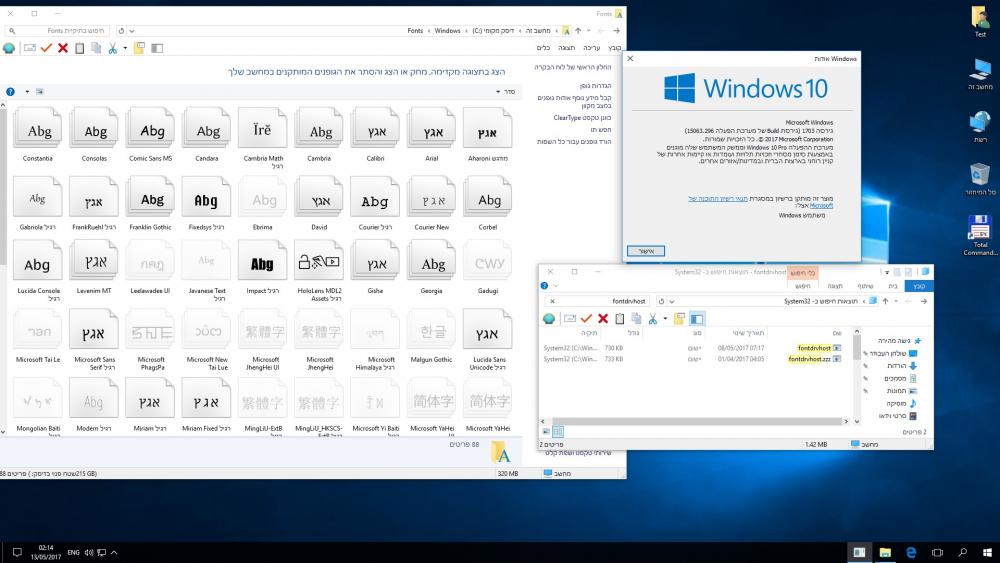This screenshot has height=563, width=1000.
Task: Click the up-one-level arrow in Fonts window
Action: coord(578,31)
